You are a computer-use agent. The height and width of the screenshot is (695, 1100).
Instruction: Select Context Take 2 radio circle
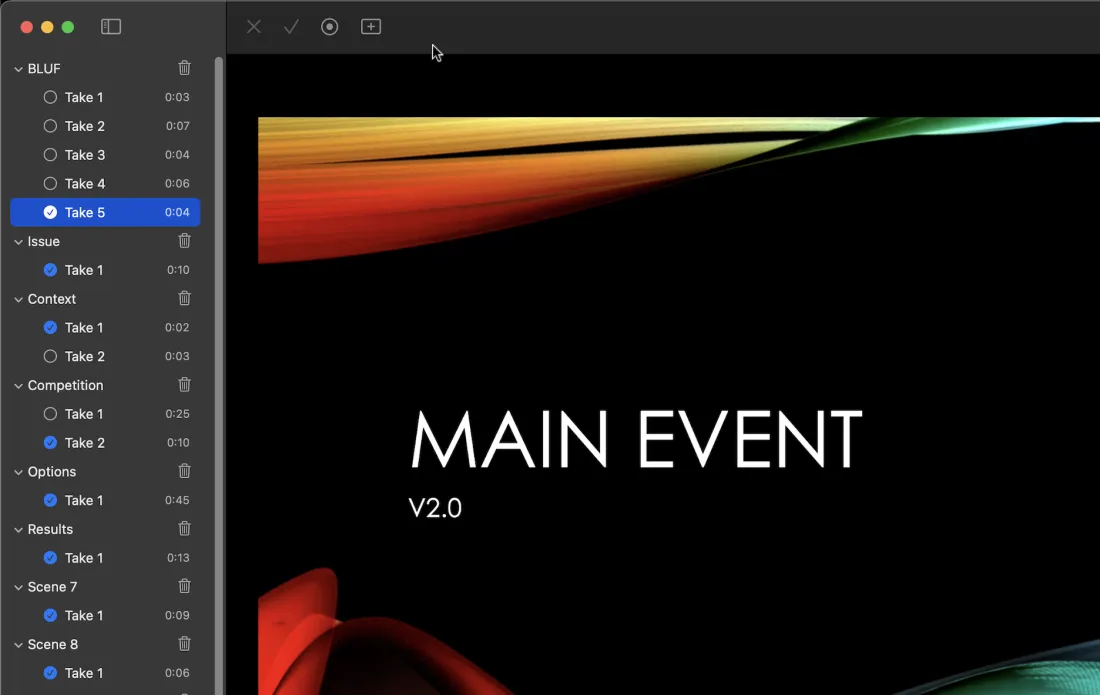coord(51,356)
